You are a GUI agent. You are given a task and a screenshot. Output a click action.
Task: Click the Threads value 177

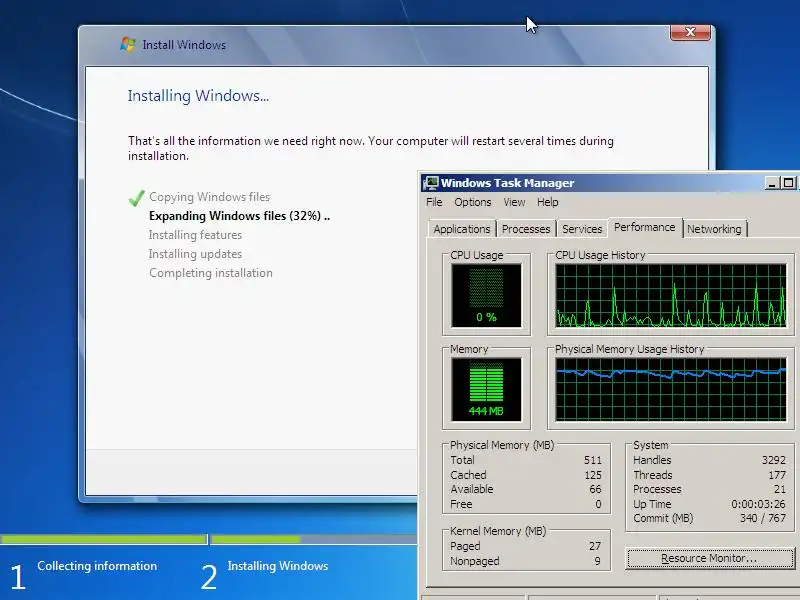point(777,475)
